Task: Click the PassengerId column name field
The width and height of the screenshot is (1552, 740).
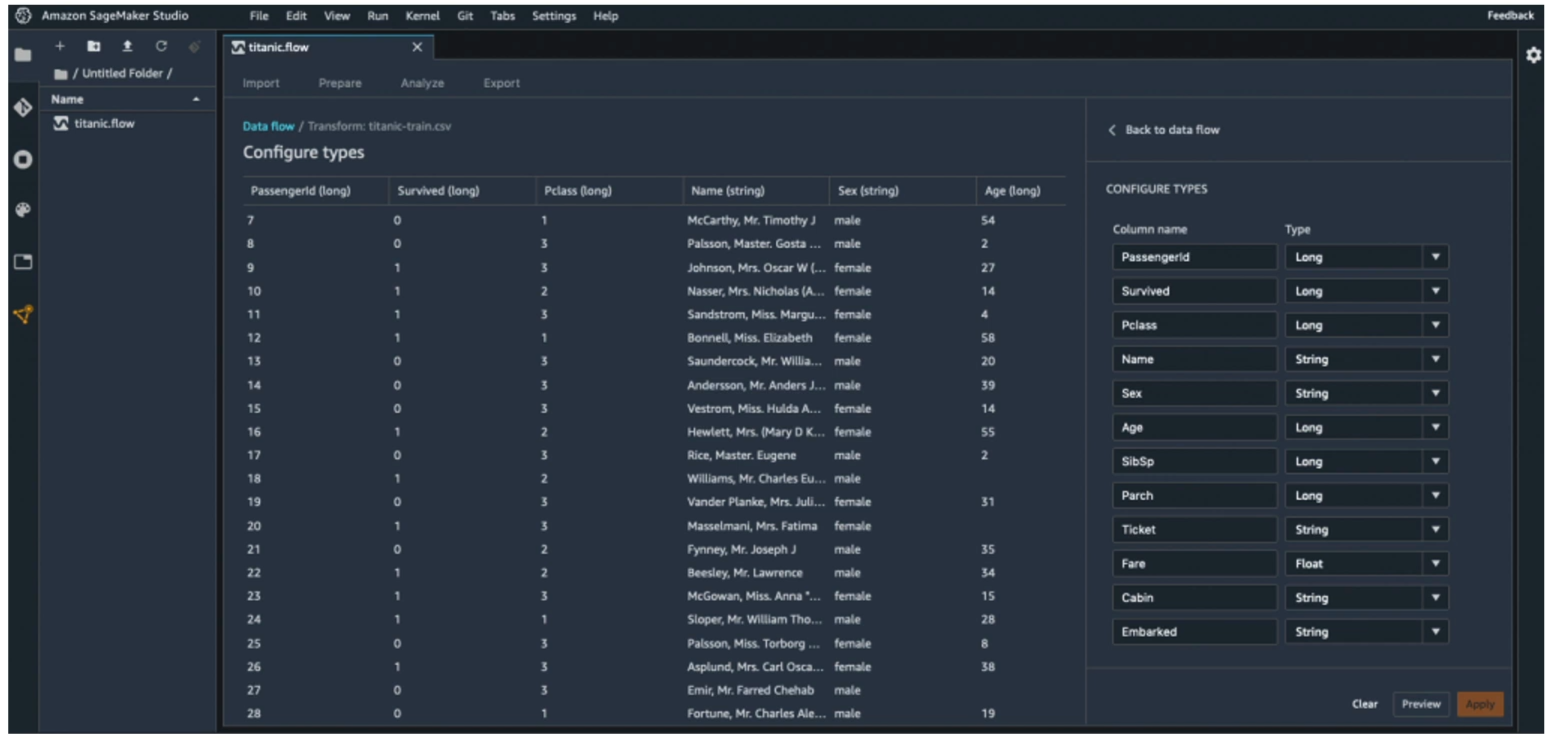Action: pyautogui.click(x=1195, y=257)
